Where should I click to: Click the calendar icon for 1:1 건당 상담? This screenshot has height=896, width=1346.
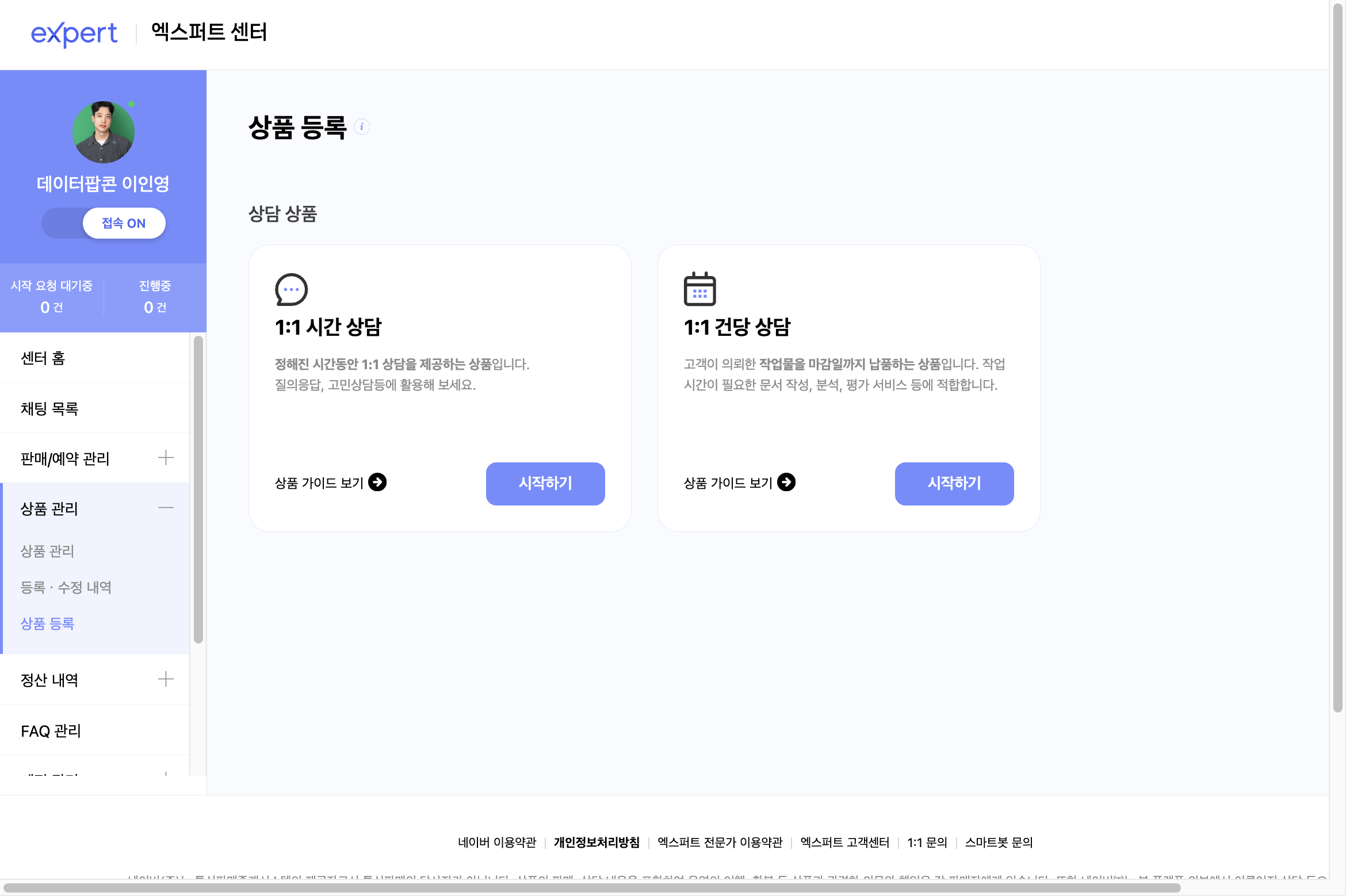[x=699, y=289]
